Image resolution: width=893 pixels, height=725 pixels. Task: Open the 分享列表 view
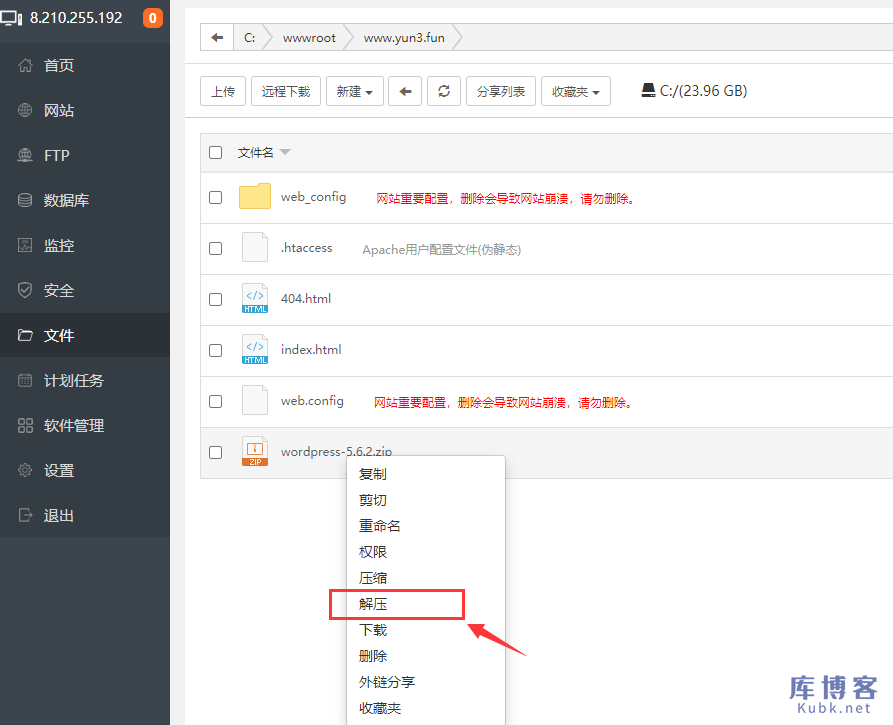click(500, 90)
